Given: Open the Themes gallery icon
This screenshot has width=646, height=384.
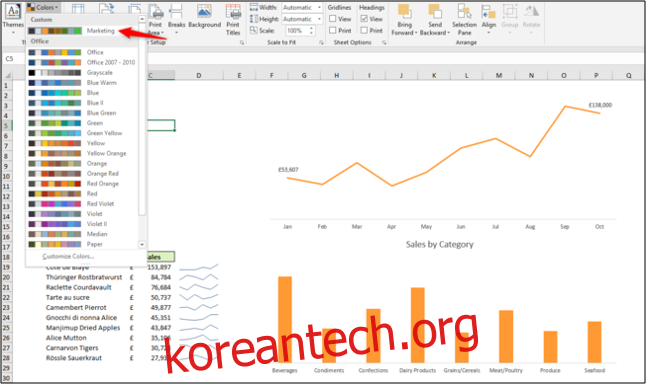Looking at the screenshot, I should tap(13, 12).
